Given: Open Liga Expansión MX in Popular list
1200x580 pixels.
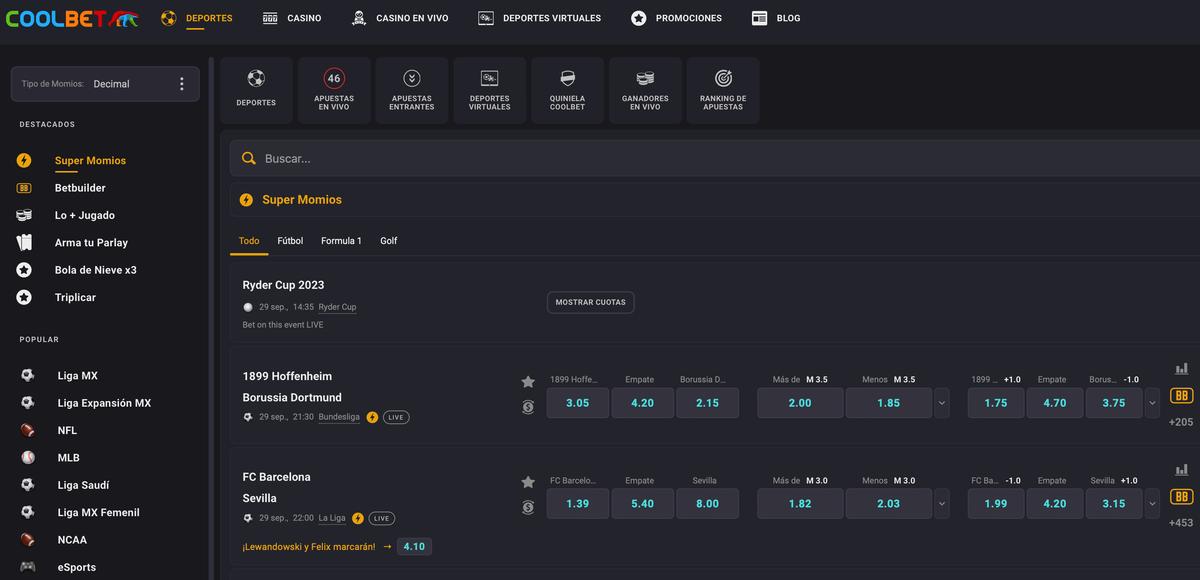Looking at the screenshot, I should (x=105, y=403).
